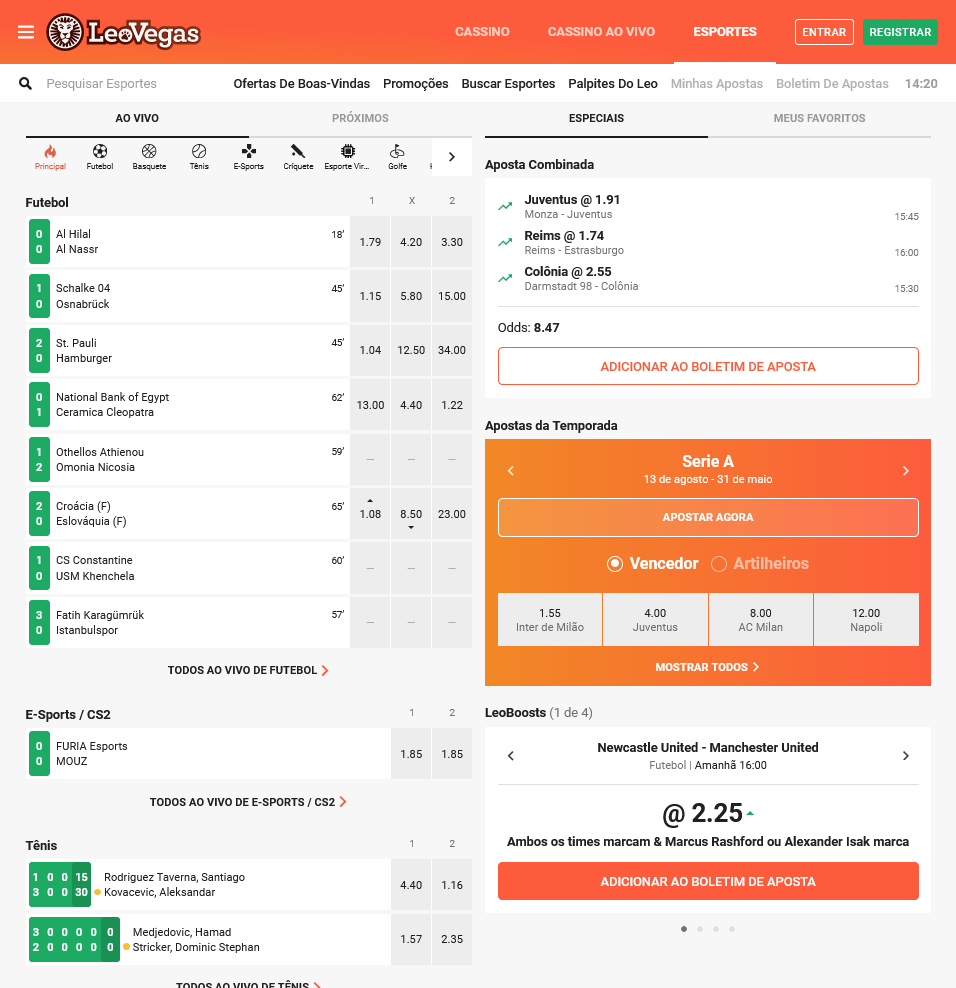Open Minhas Apostas
956x988 pixels.
click(x=717, y=83)
